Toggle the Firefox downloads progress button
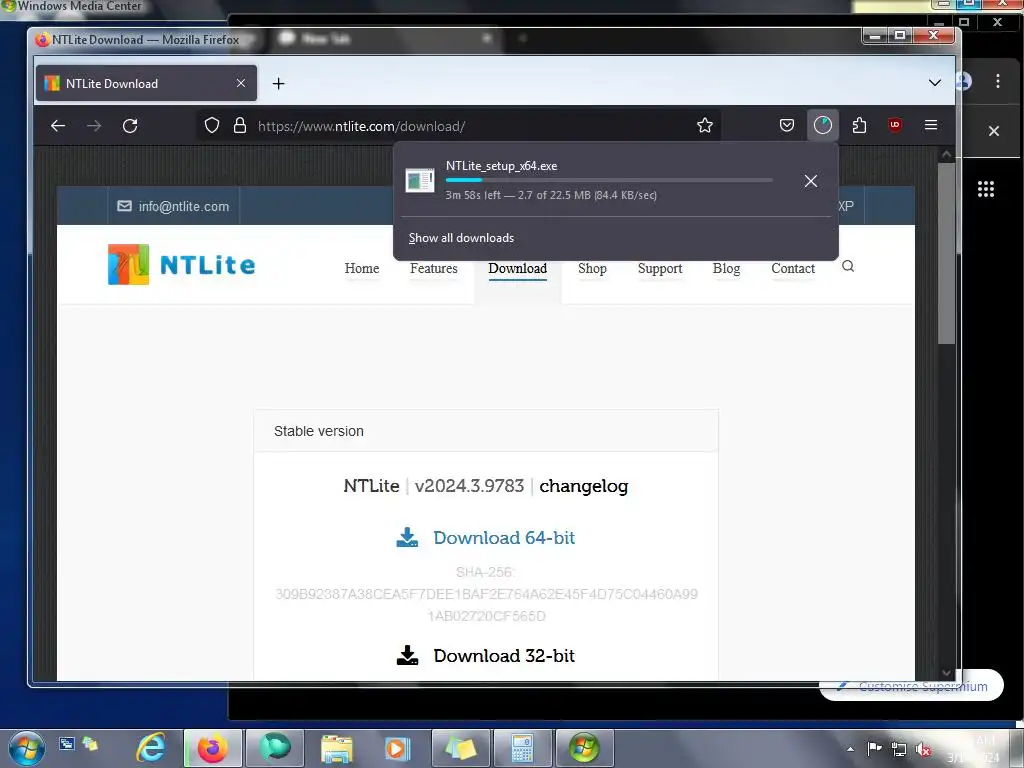 coord(823,125)
